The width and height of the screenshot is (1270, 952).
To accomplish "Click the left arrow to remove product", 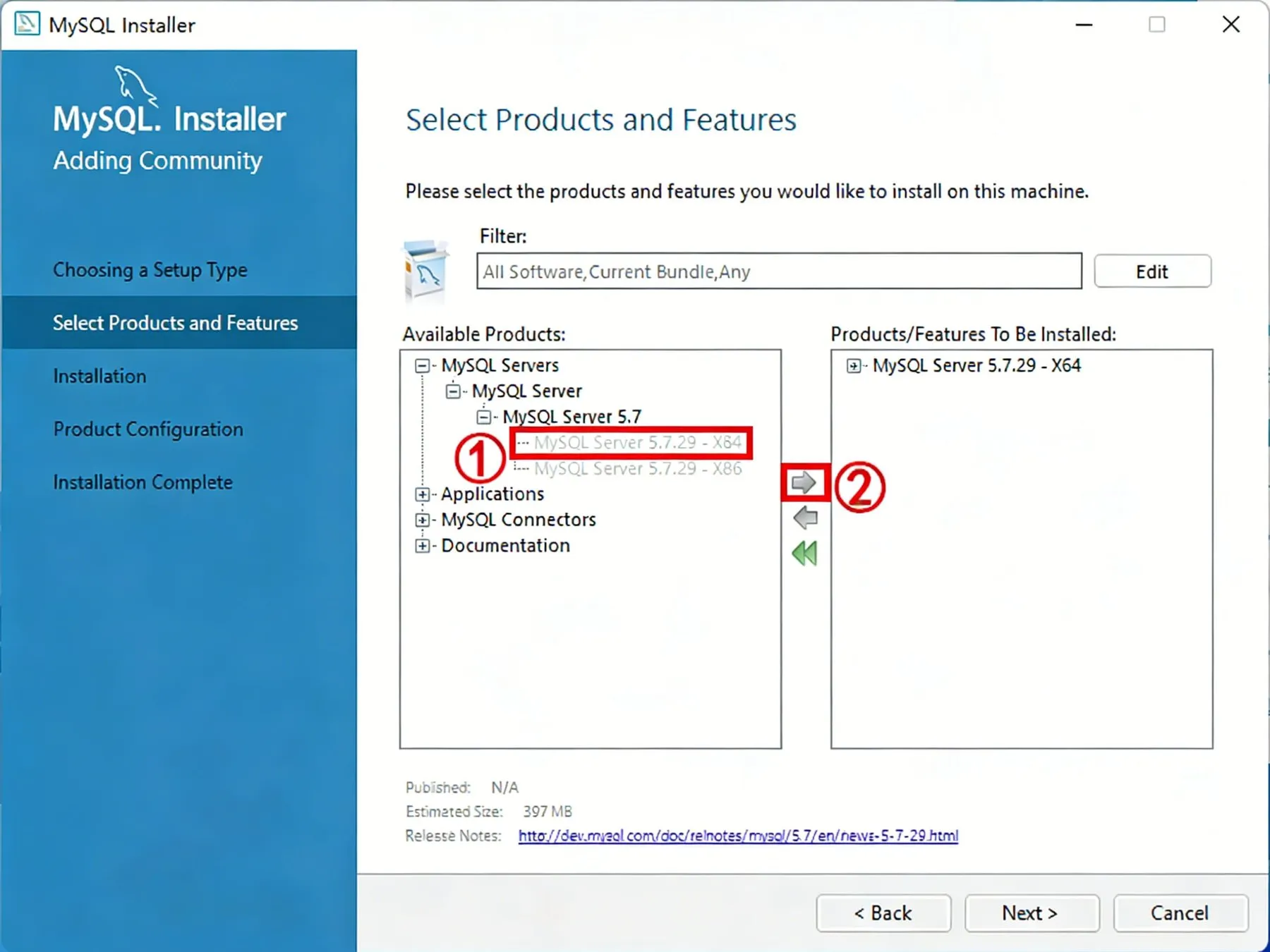I will [x=804, y=518].
